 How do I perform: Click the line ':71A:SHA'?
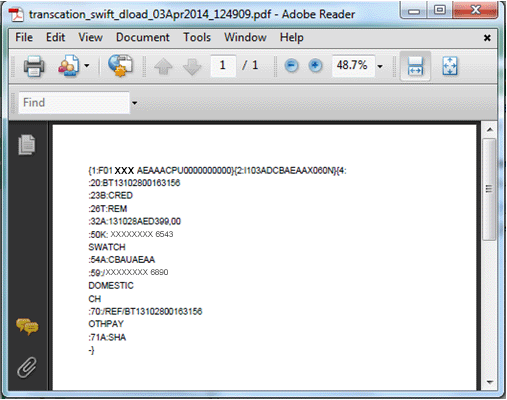[x=107, y=337]
